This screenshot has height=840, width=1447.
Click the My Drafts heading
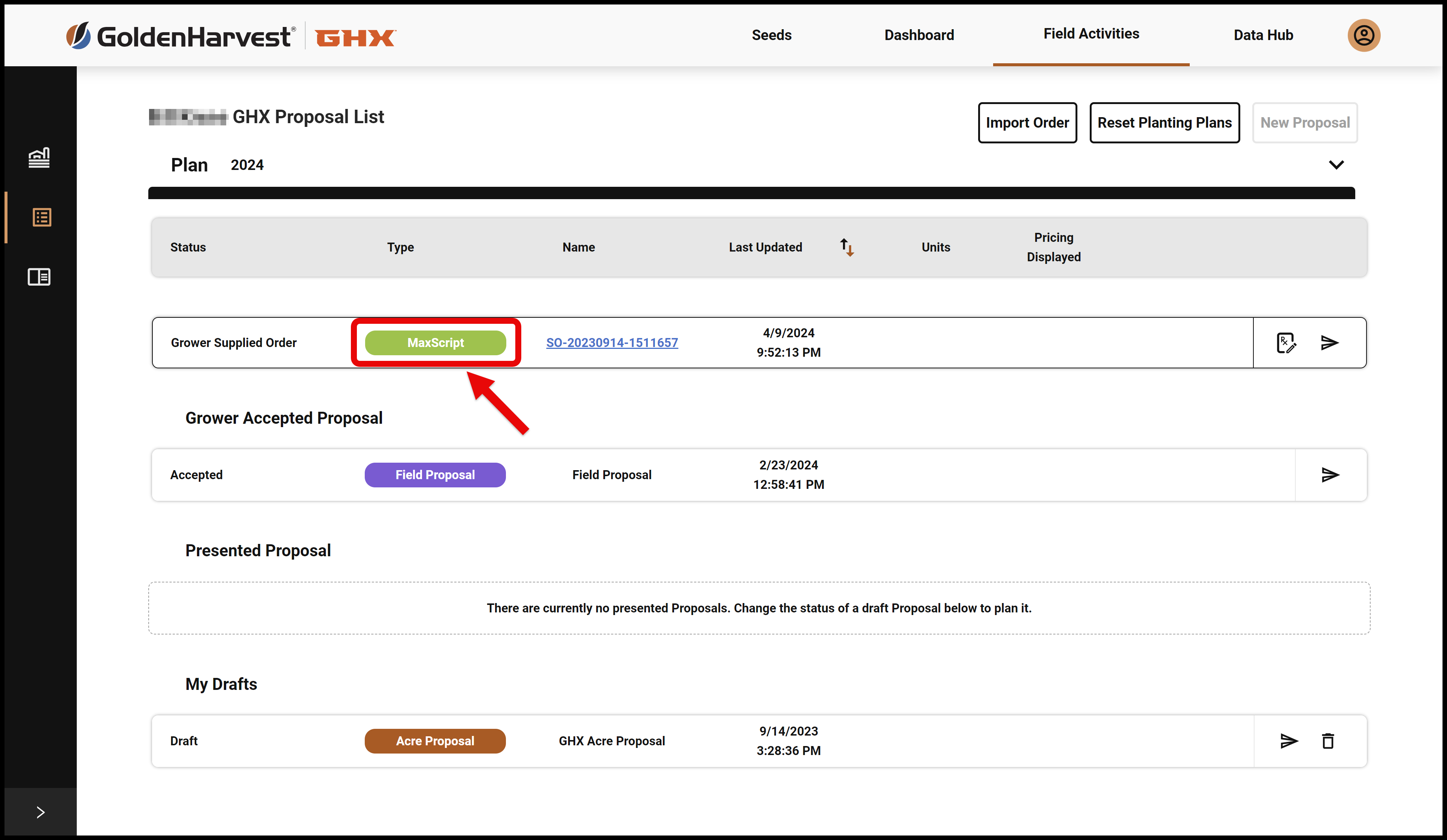[x=221, y=684]
